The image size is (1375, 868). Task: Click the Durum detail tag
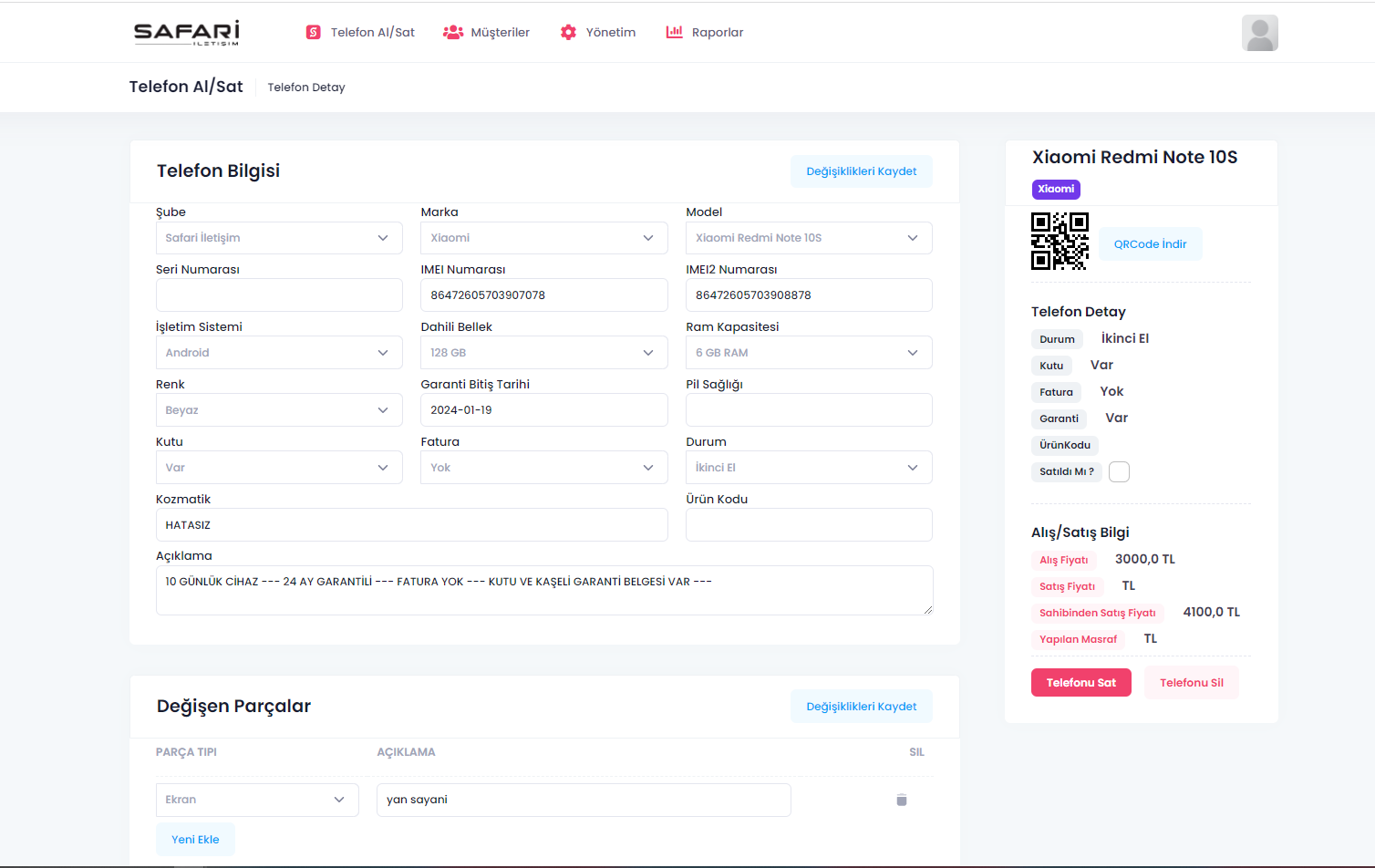point(1058,340)
